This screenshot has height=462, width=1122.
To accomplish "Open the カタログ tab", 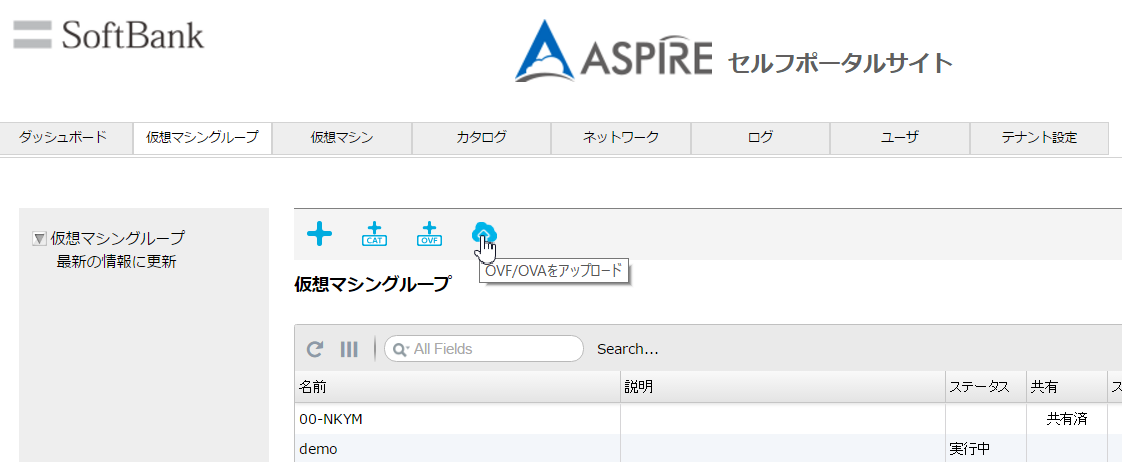I will [482, 137].
